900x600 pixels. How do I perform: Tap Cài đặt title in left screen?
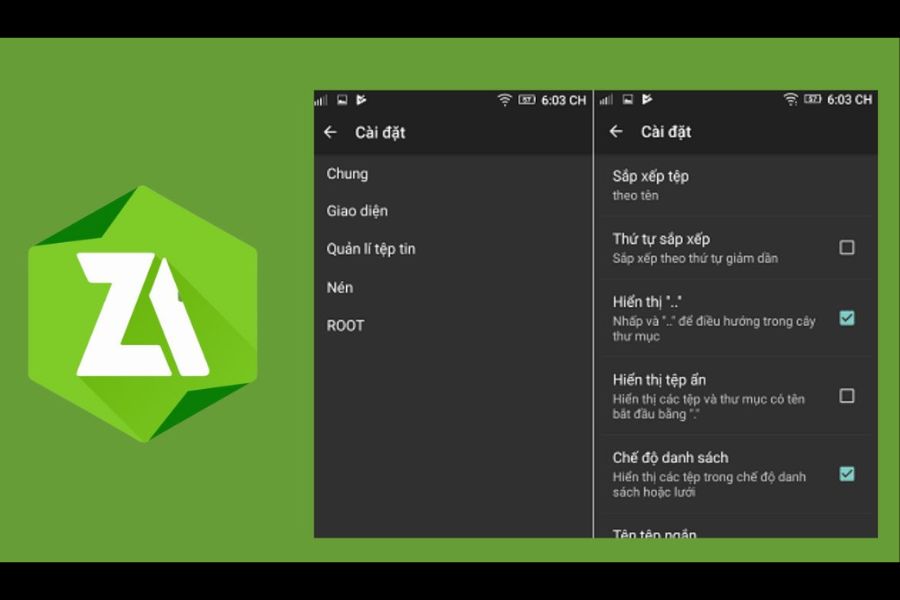pos(380,133)
